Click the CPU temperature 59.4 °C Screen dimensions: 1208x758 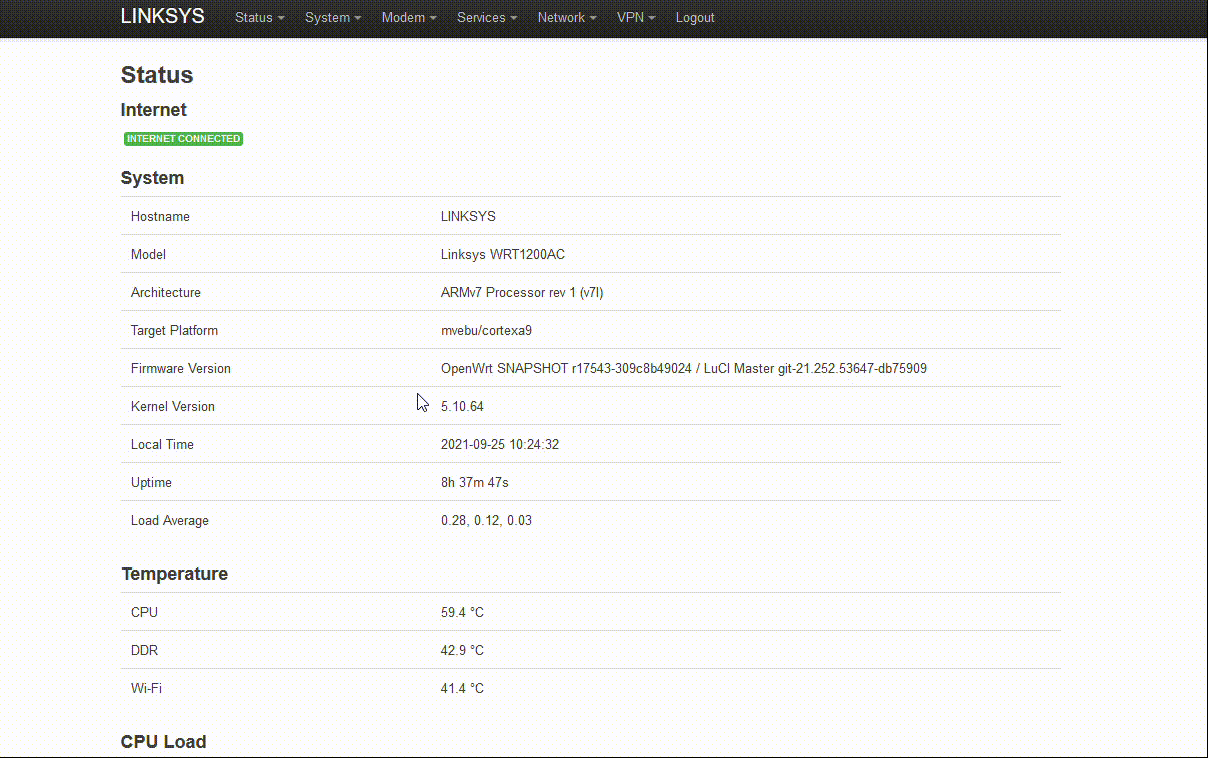pos(462,612)
